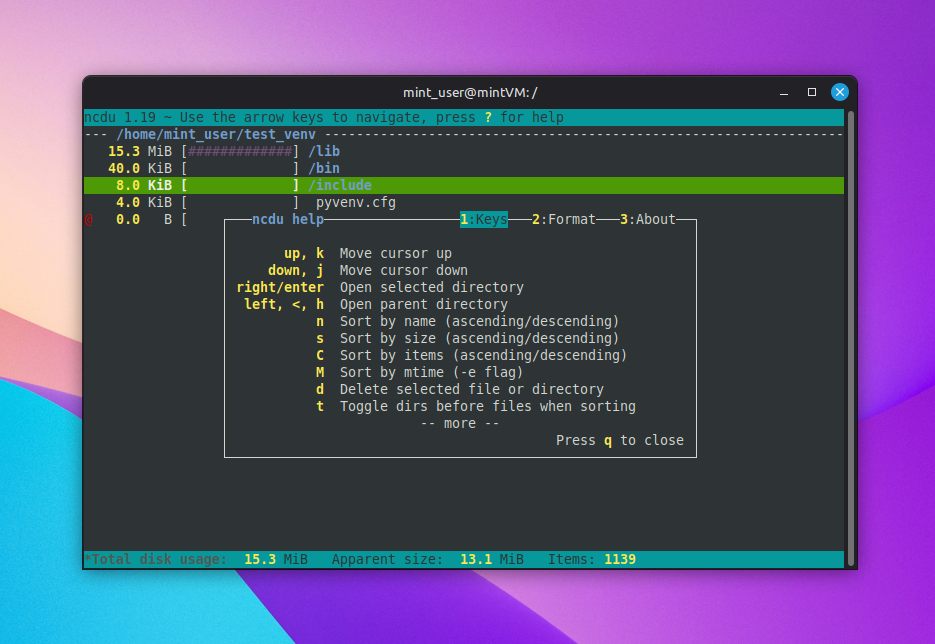Click 'Toggle dirs before files' help line
Viewport: 935px width, 644px height.
pos(488,406)
